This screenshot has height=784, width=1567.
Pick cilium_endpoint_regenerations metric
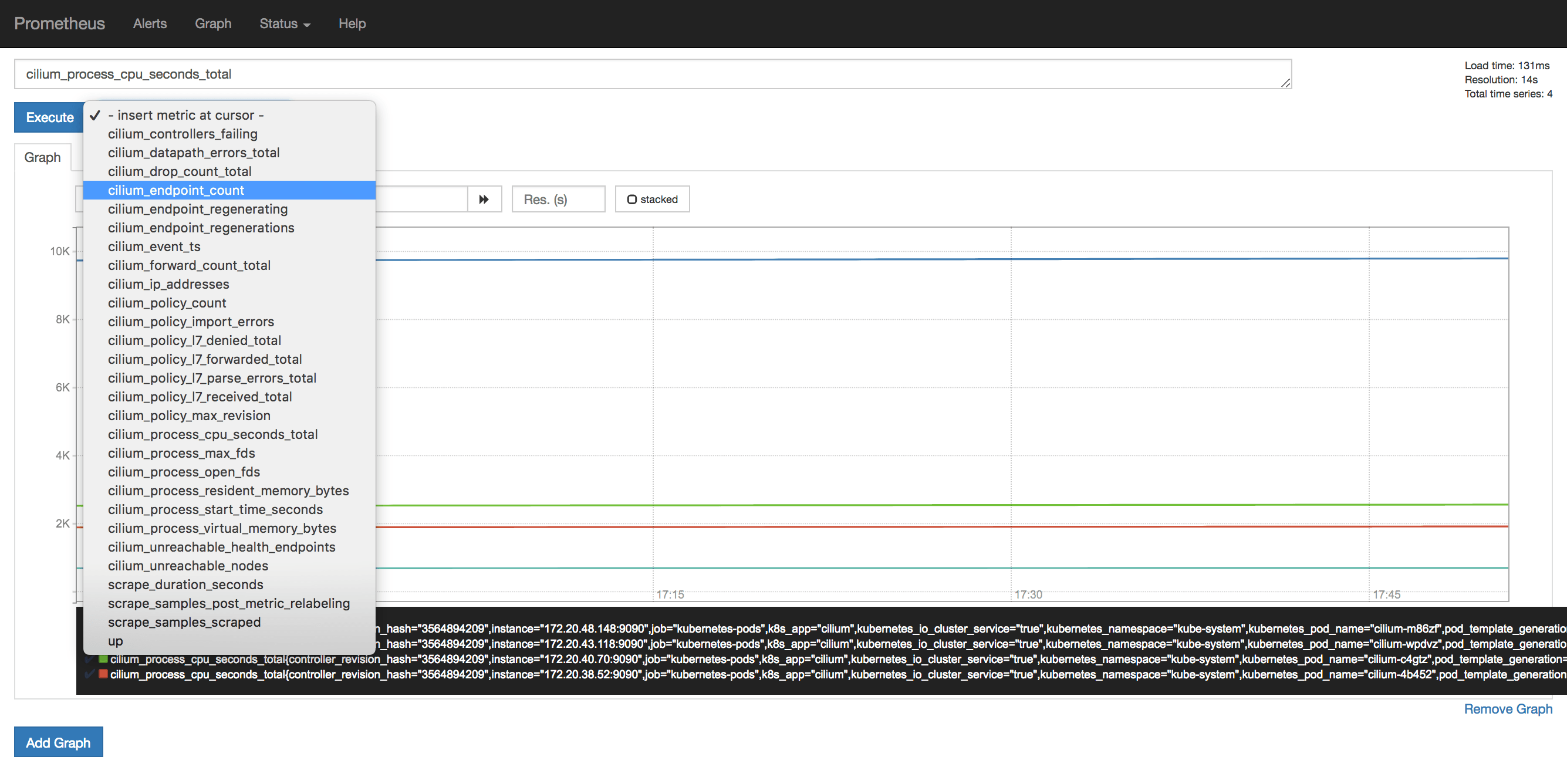tap(229, 228)
